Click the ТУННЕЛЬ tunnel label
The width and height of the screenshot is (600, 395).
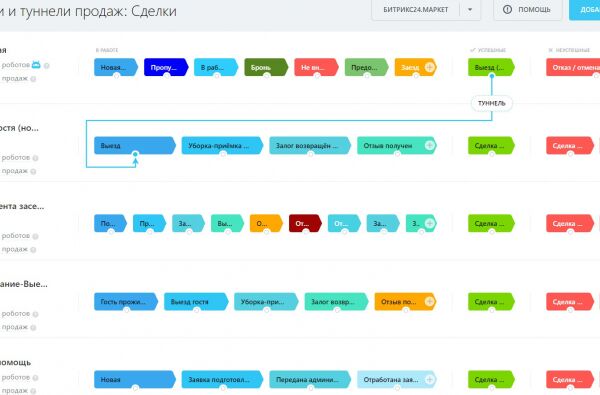492,103
